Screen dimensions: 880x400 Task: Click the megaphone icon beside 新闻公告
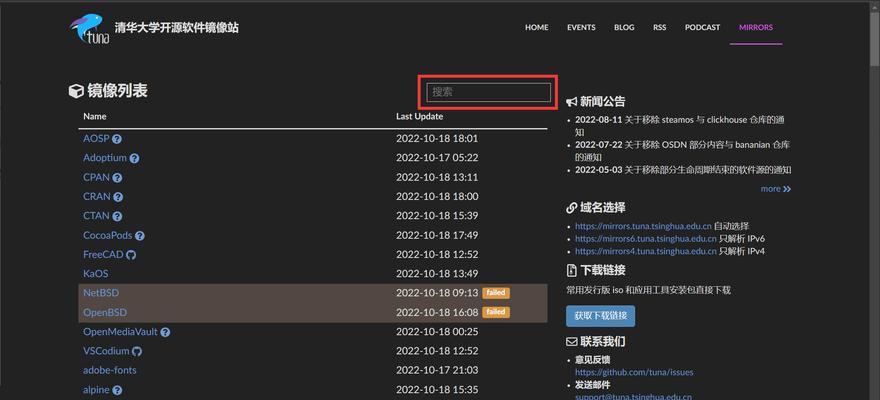(x=571, y=102)
